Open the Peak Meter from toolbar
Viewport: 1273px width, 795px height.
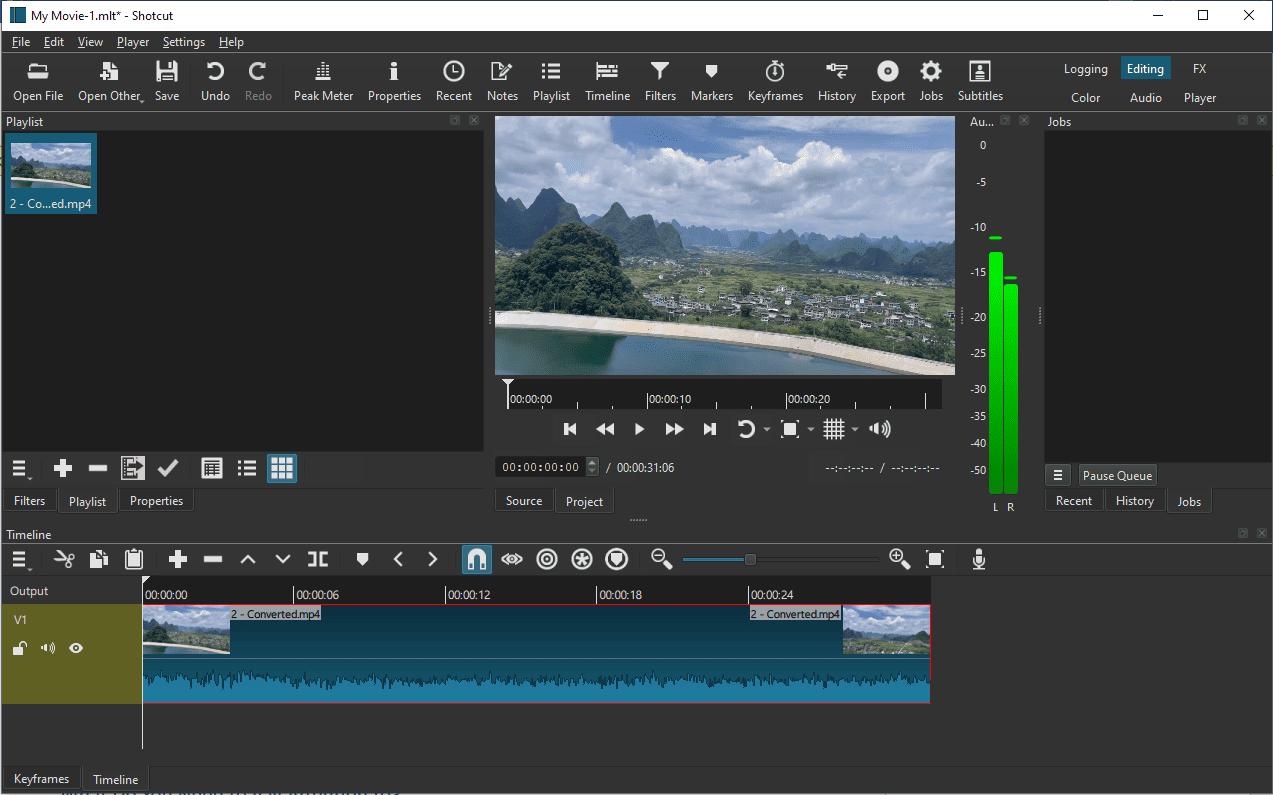[323, 80]
